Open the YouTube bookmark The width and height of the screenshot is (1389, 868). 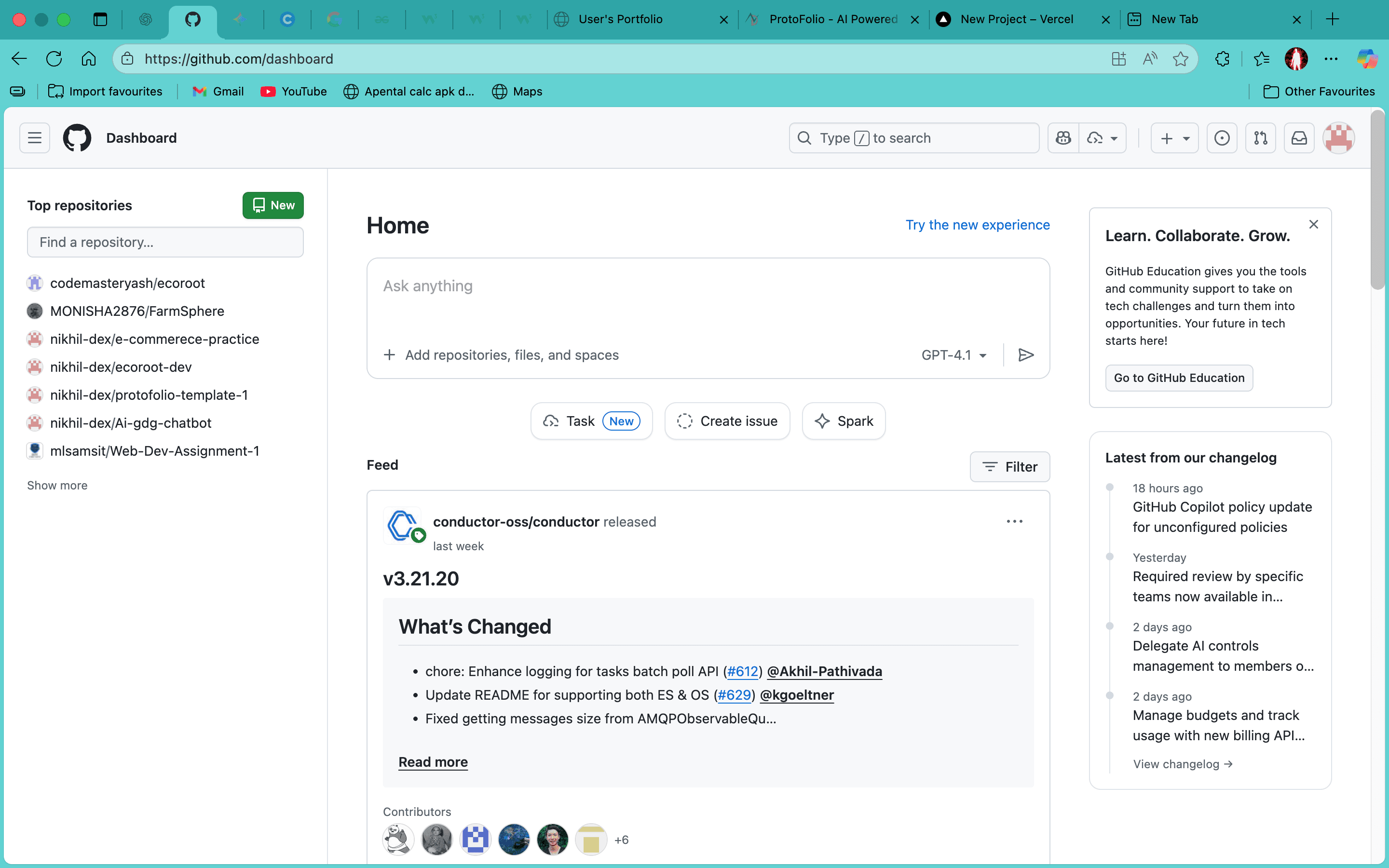(293, 91)
